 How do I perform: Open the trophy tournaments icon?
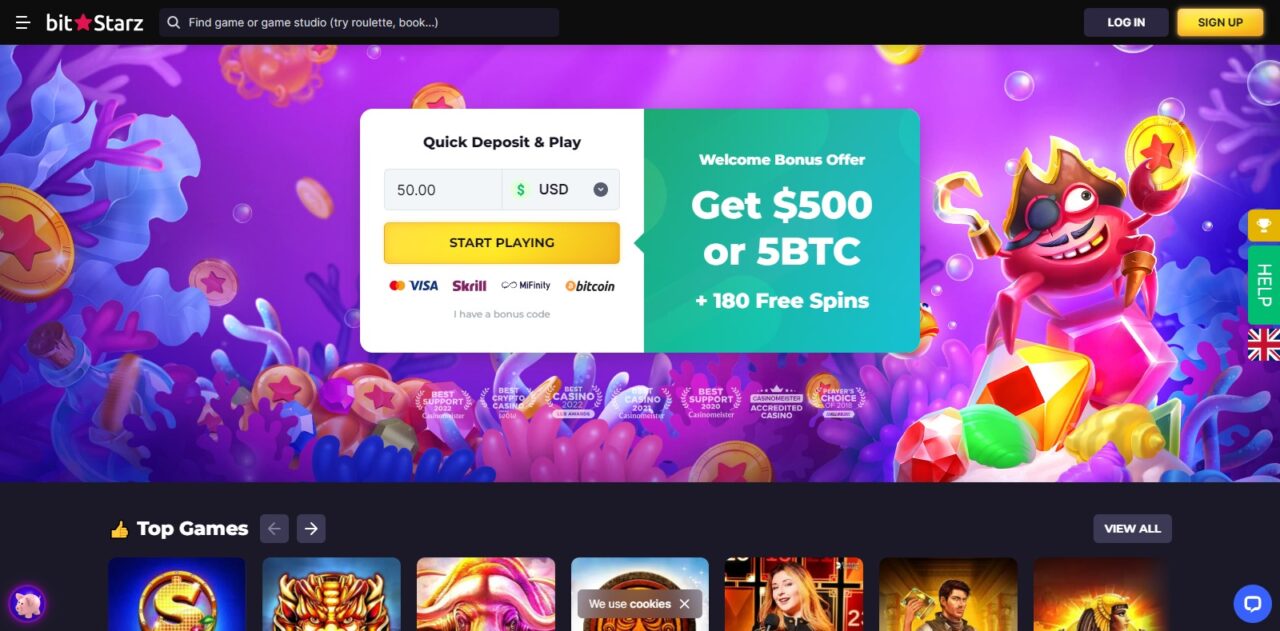(1264, 225)
